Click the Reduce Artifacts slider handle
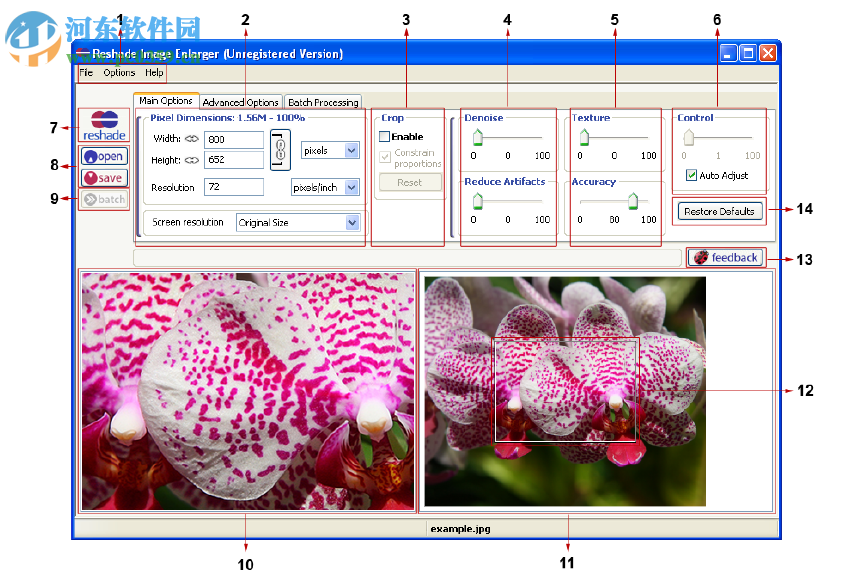The width and height of the screenshot is (853, 584). pos(478,201)
